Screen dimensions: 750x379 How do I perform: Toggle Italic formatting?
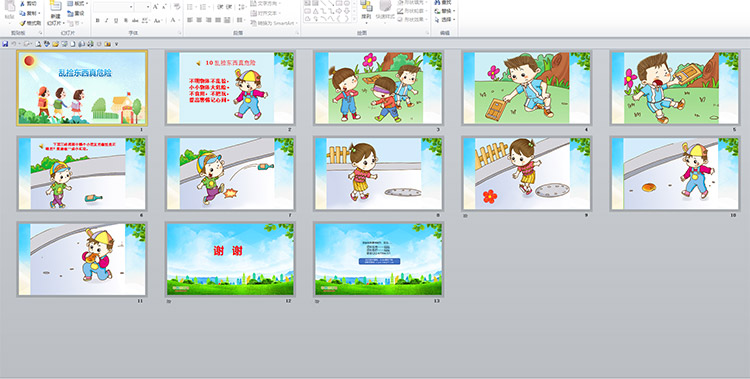(107, 20)
